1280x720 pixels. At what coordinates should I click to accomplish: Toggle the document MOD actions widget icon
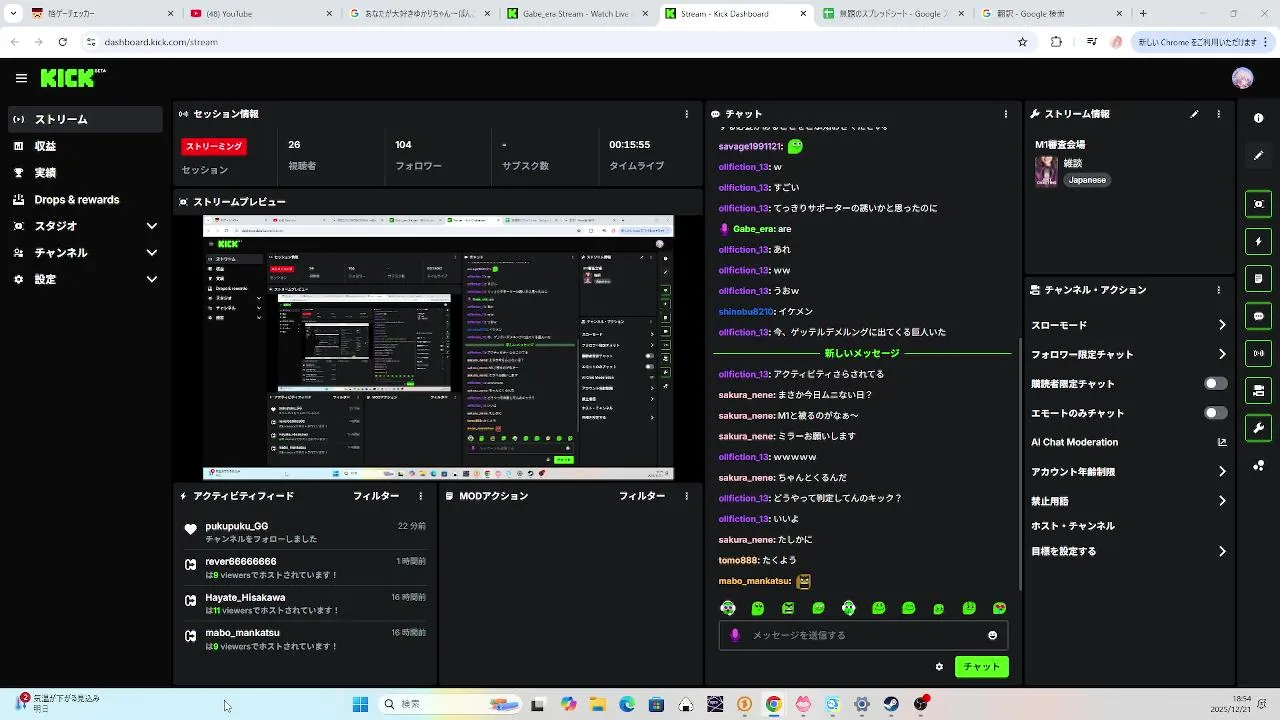[1258, 278]
